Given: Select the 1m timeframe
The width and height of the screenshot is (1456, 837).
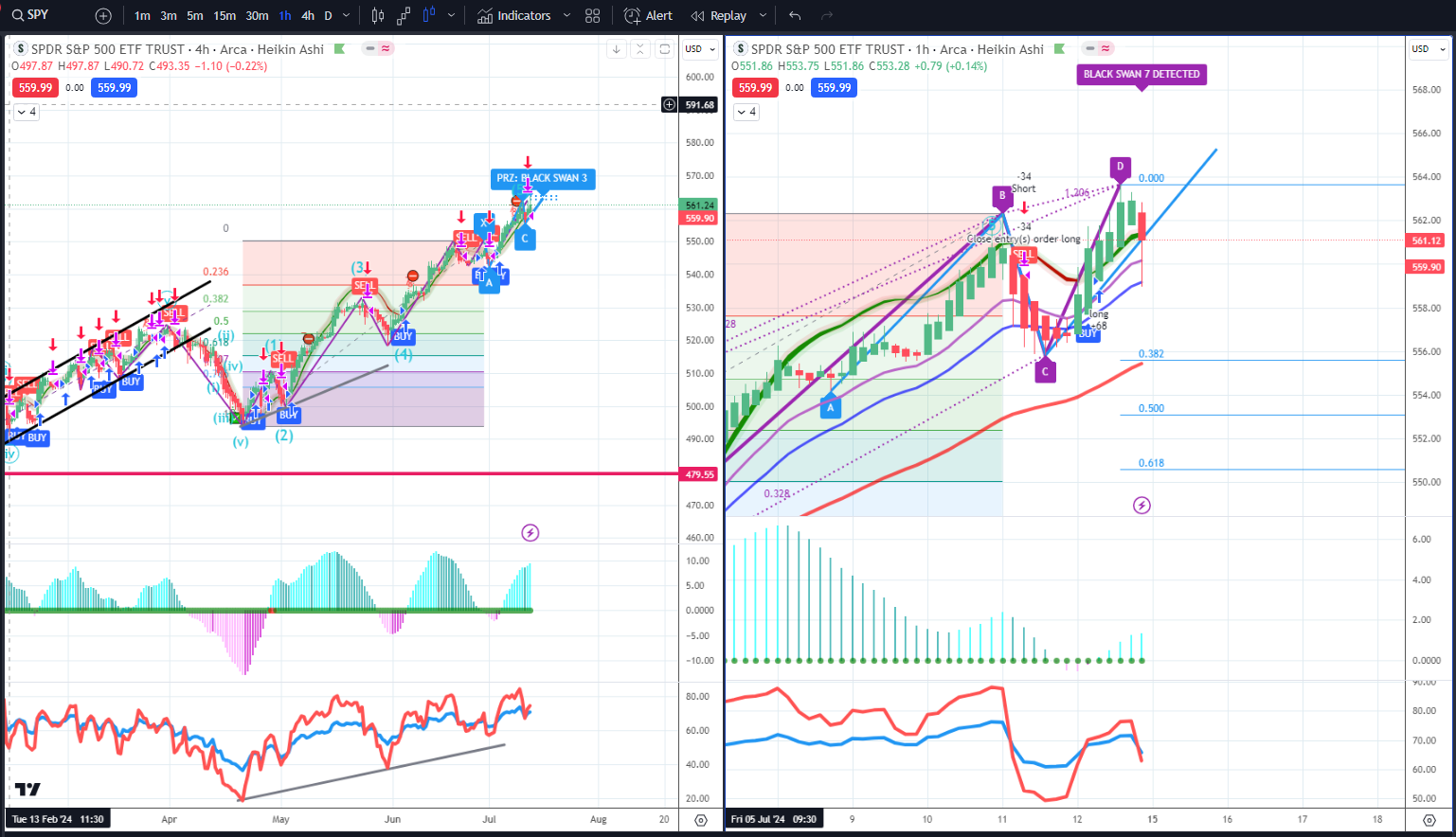Looking at the screenshot, I should (142, 16).
